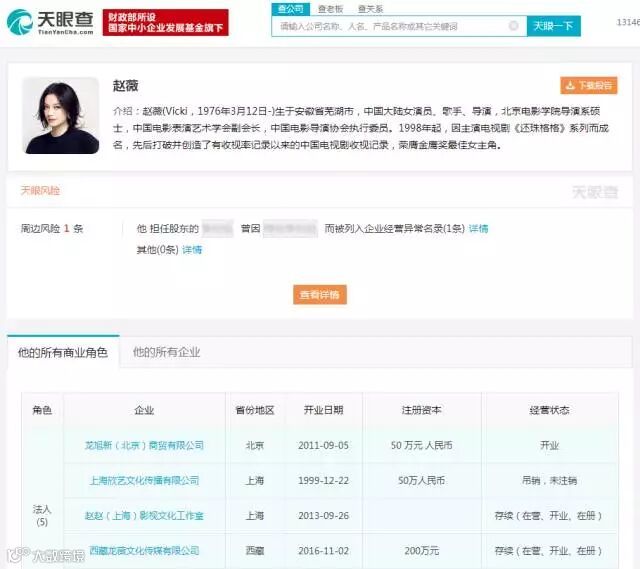Click the 角色 column header
This screenshot has width=640, height=569.
[x=42, y=410]
